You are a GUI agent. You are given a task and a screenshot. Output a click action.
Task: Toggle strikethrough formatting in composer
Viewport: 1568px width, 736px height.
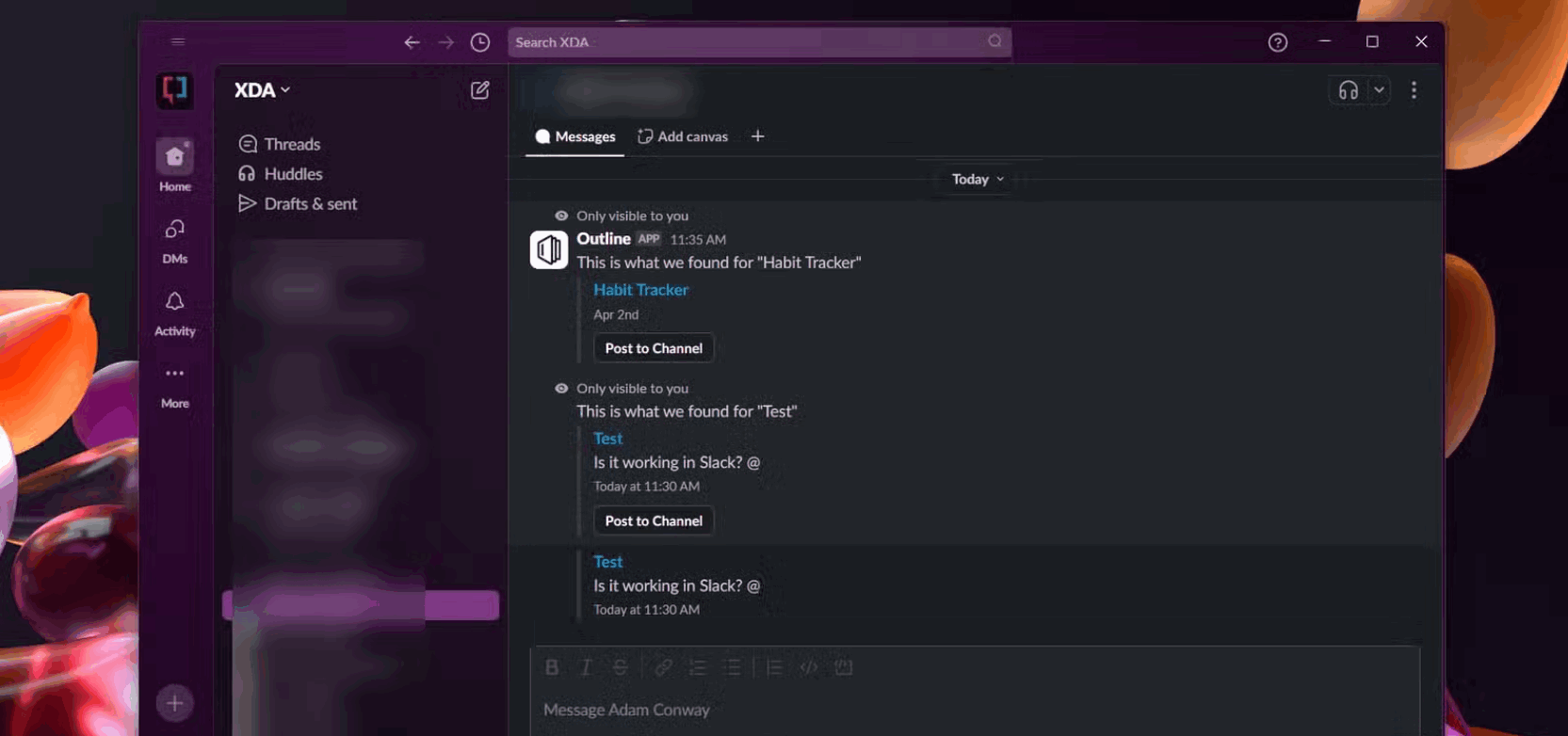point(620,667)
